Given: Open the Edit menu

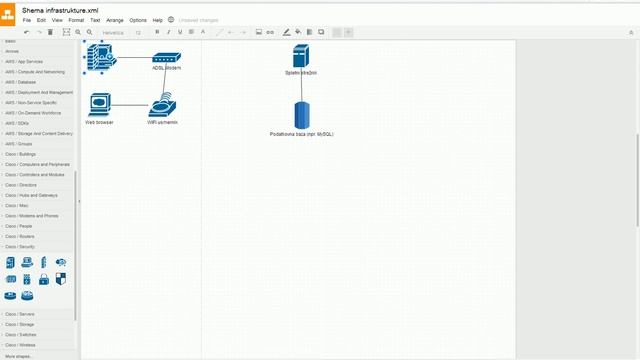Looking at the screenshot, I should [41, 20].
